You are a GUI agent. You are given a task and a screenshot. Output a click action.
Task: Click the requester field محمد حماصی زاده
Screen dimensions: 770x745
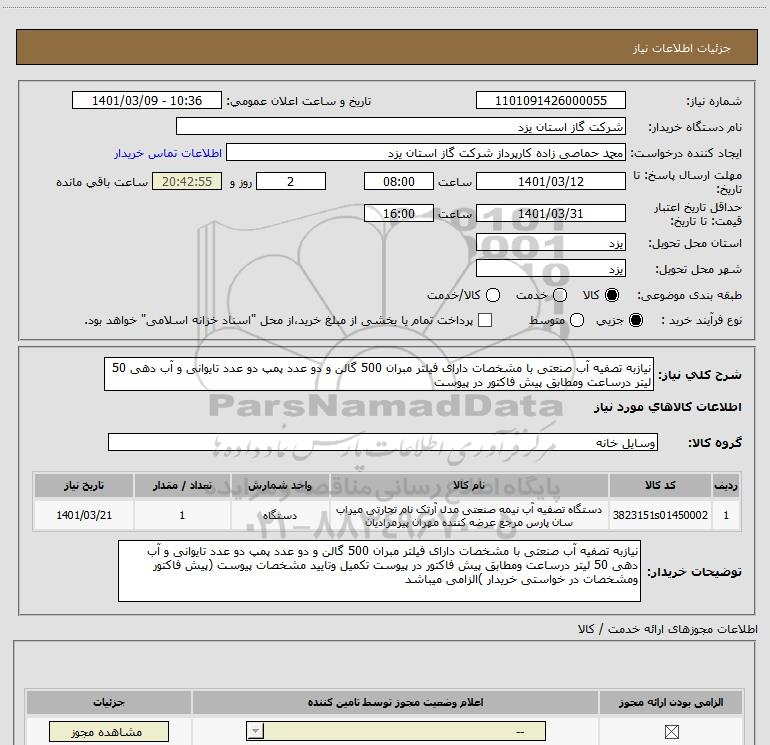point(426,153)
